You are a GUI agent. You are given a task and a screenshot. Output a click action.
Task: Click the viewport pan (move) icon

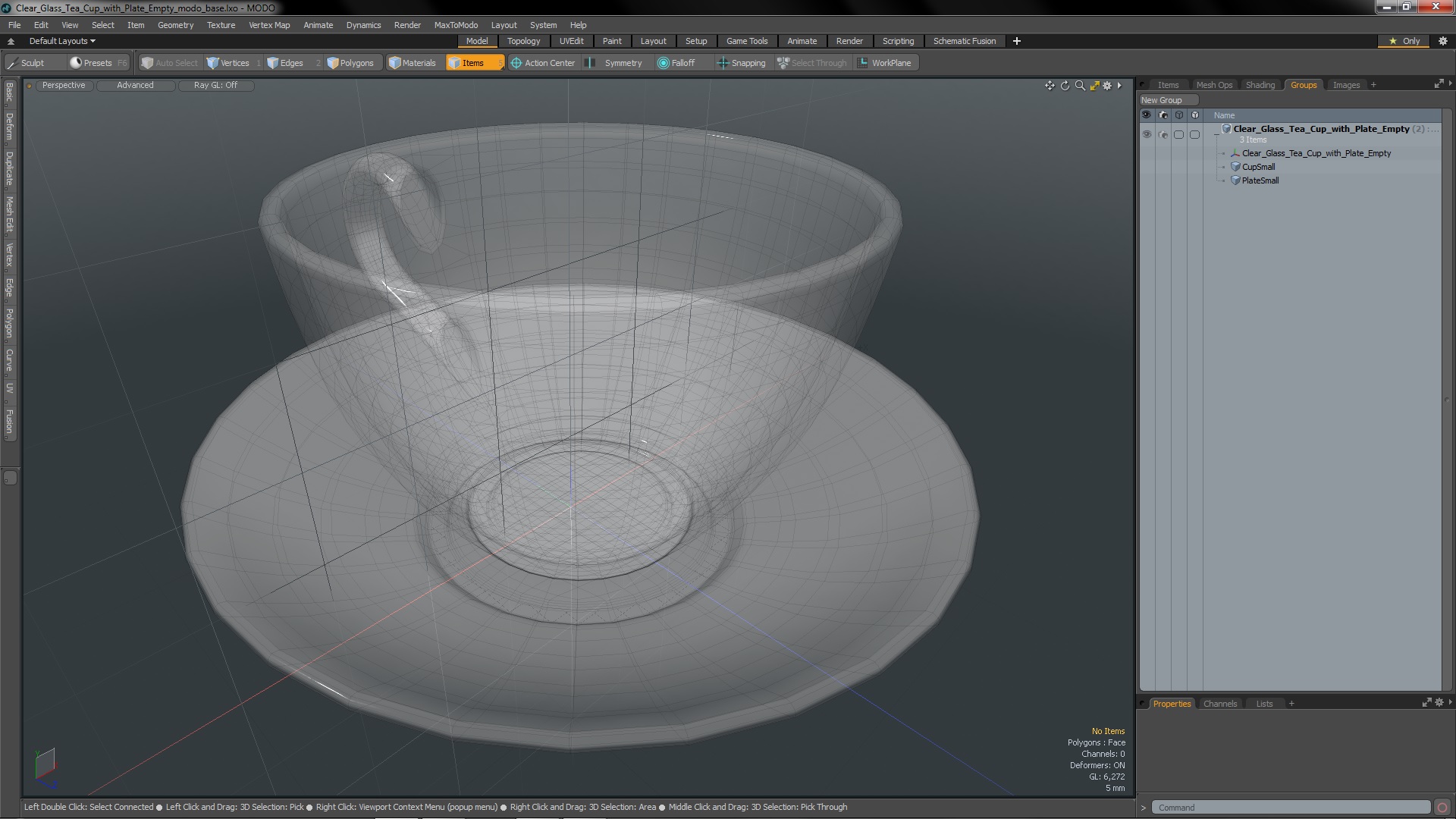pyautogui.click(x=1050, y=86)
